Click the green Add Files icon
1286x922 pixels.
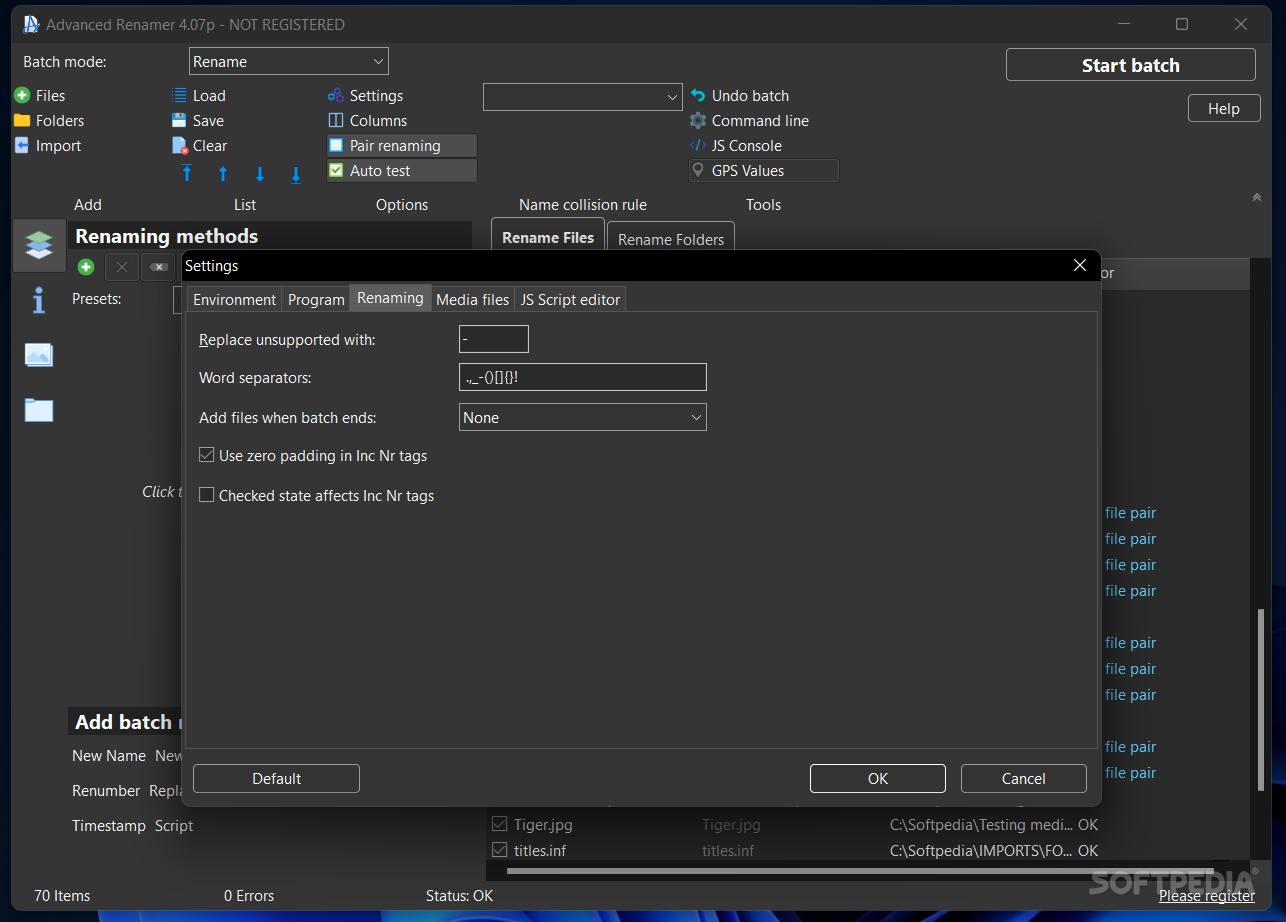coord(22,96)
